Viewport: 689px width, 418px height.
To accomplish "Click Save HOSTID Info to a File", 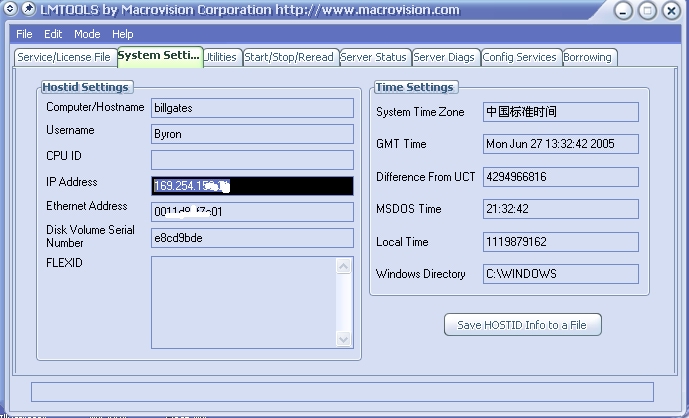I will click(x=522, y=325).
